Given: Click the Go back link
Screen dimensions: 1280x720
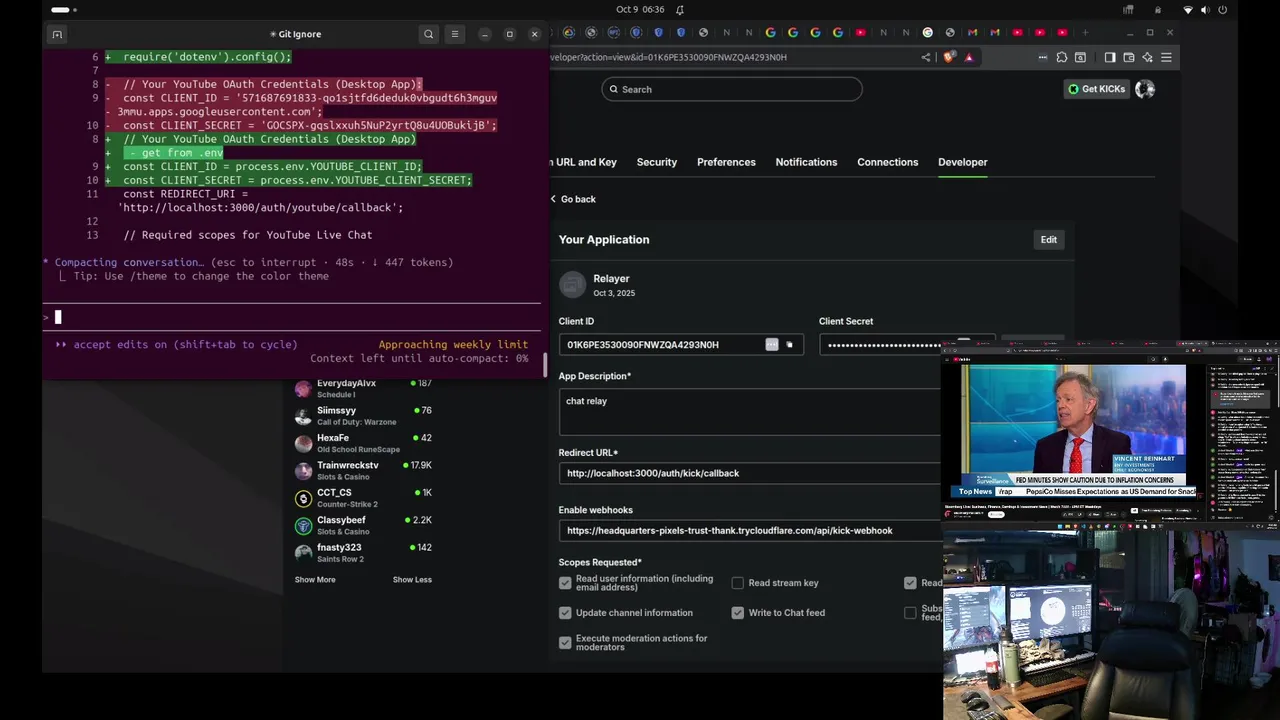Looking at the screenshot, I should 573,199.
